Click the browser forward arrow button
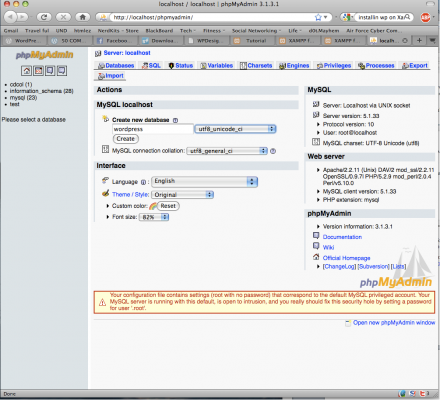This screenshot has width=440, height=400. click(x=22, y=17)
